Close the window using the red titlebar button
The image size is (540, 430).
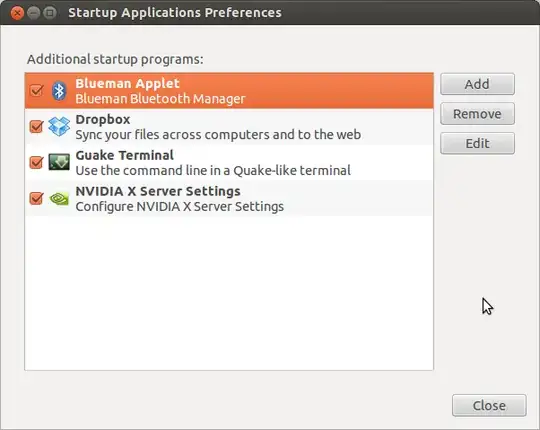pos(17,13)
